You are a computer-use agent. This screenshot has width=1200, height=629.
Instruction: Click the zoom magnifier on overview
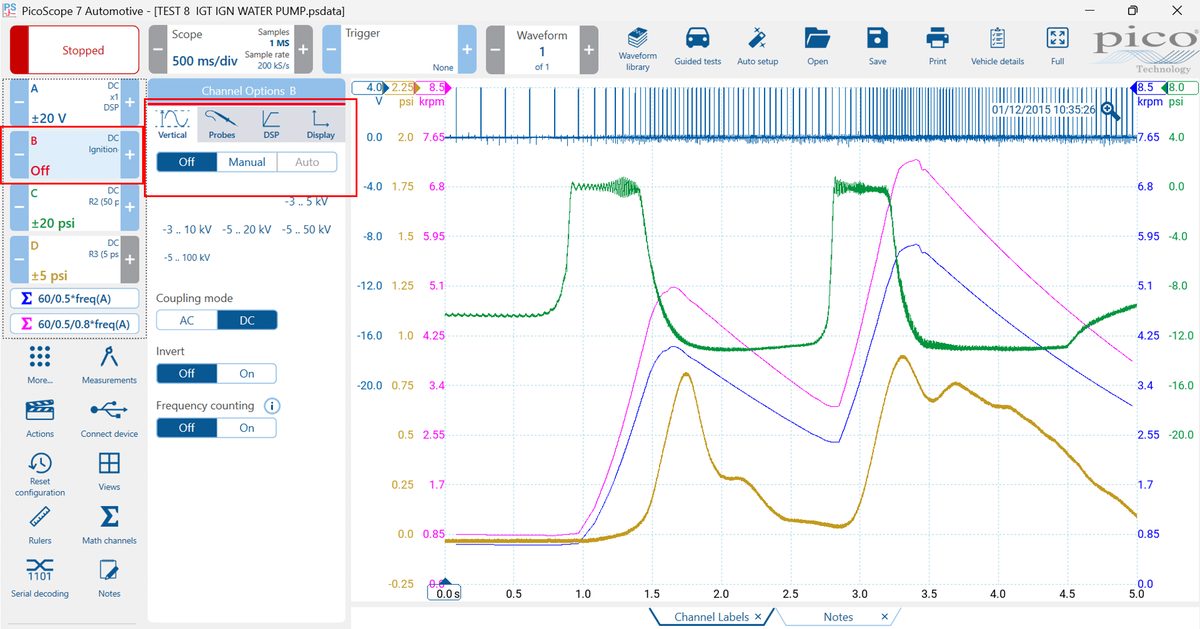pos(1111,110)
